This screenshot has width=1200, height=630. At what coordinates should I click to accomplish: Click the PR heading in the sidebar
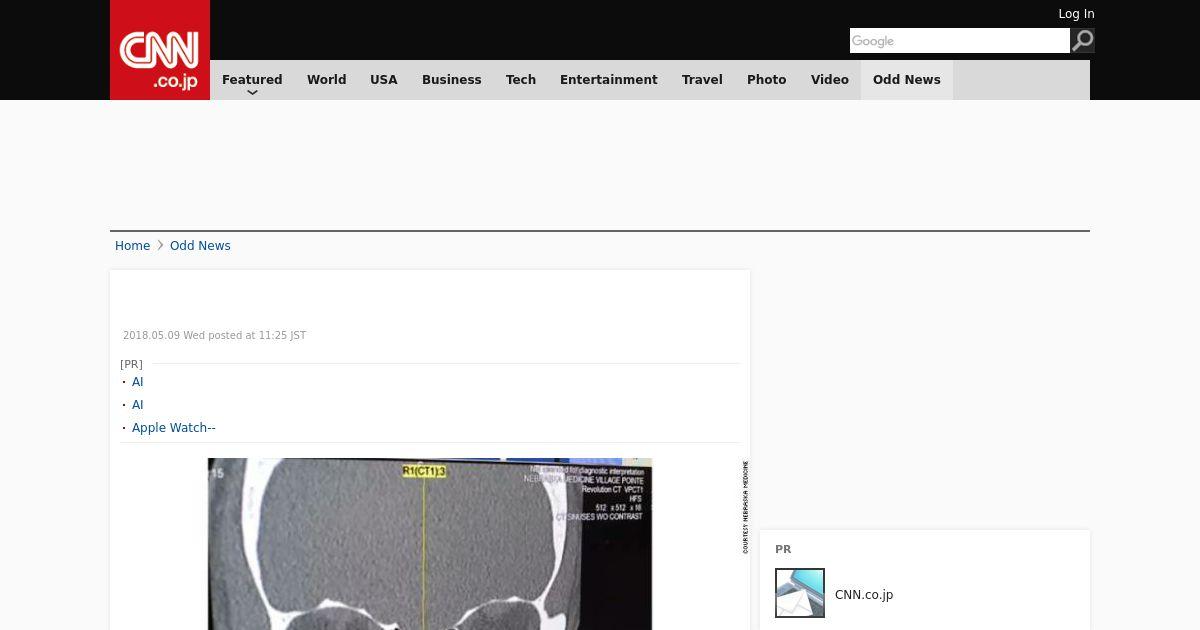point(783,549)
